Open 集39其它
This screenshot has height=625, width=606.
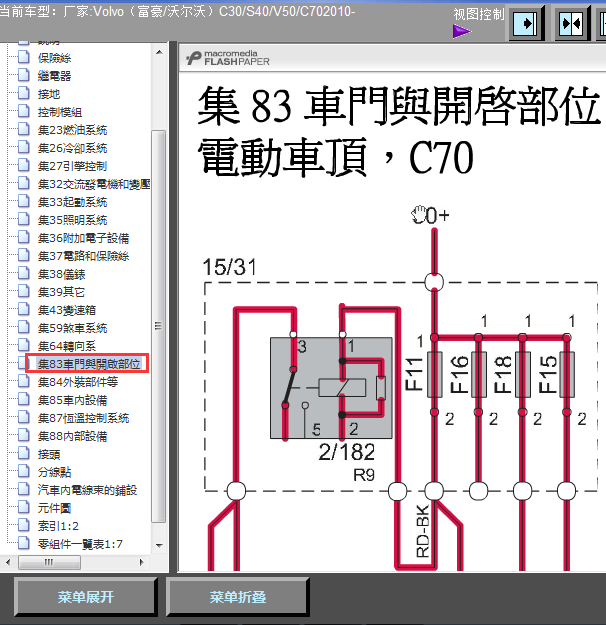pyautogui.click(x=61, y=292)
